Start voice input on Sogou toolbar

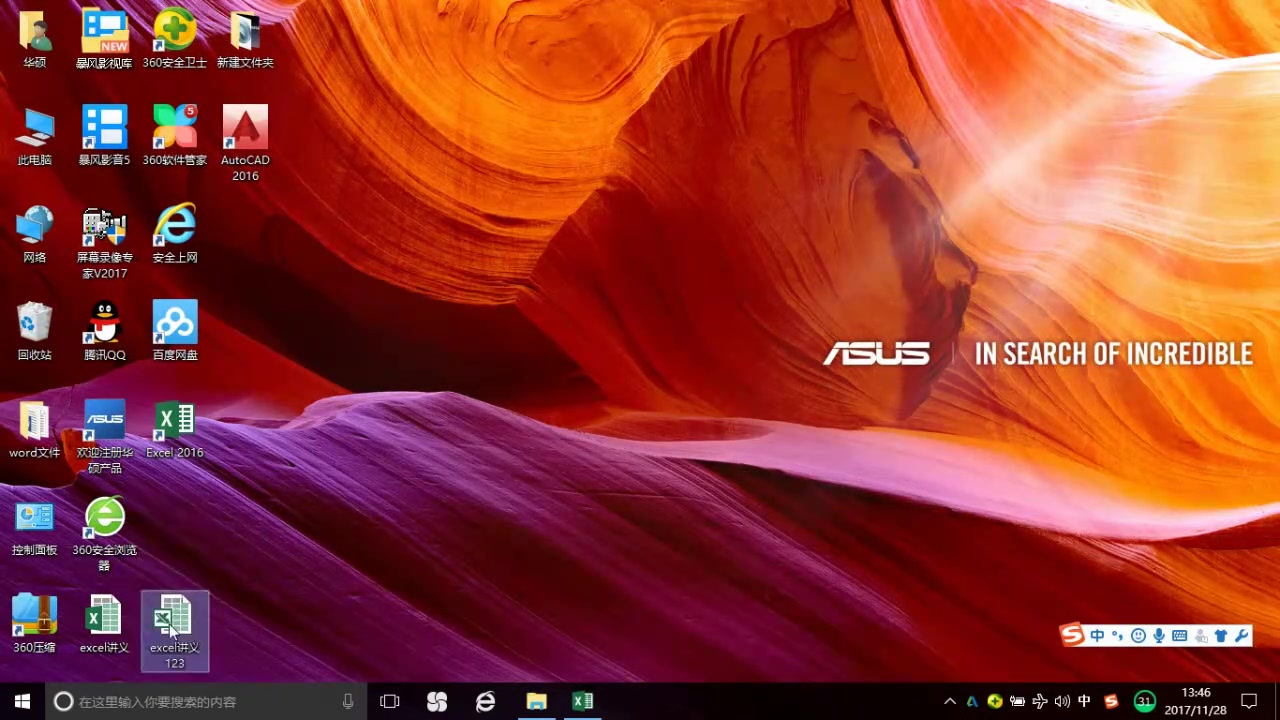(x=1159, y=636)
